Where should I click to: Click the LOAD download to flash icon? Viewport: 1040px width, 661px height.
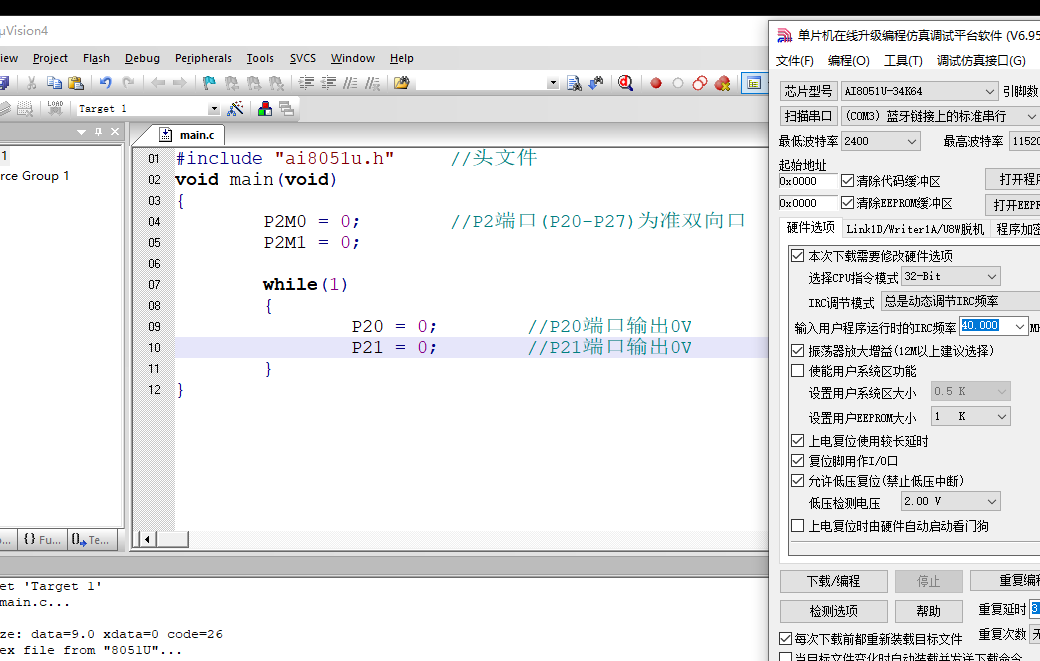[x=55, y=108]
